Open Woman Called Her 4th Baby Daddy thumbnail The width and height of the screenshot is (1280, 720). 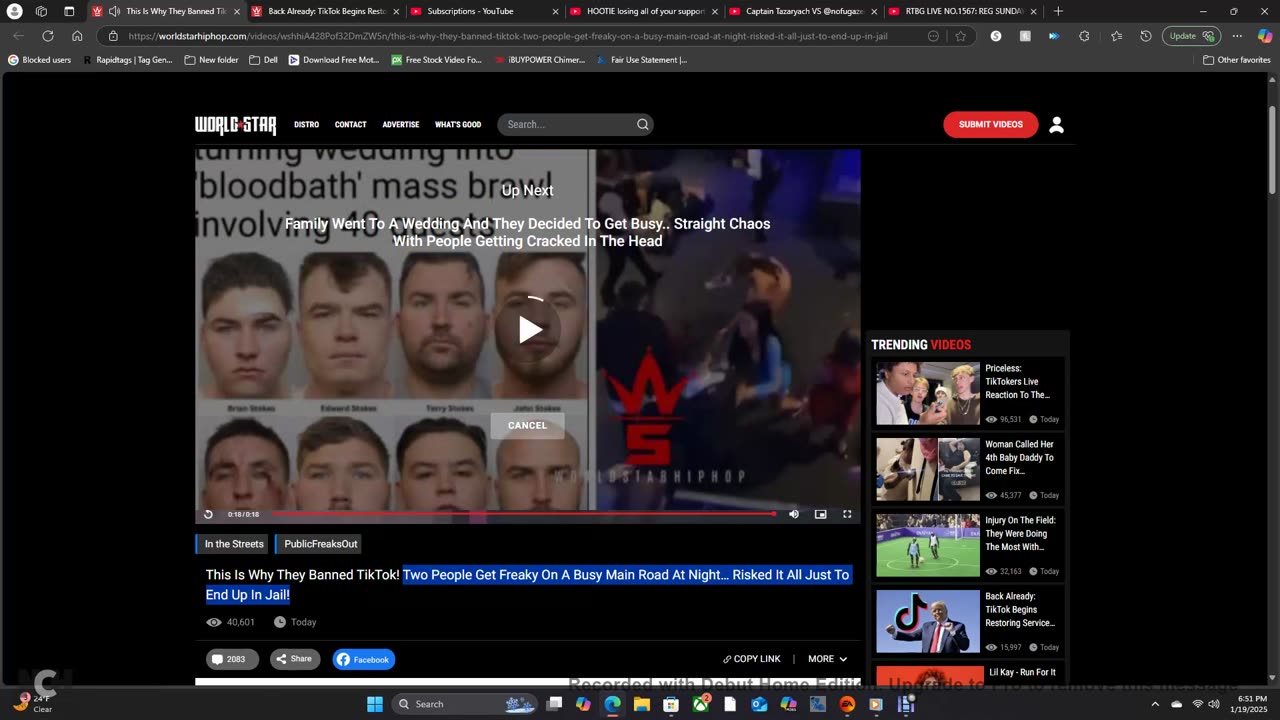[928, 469]
